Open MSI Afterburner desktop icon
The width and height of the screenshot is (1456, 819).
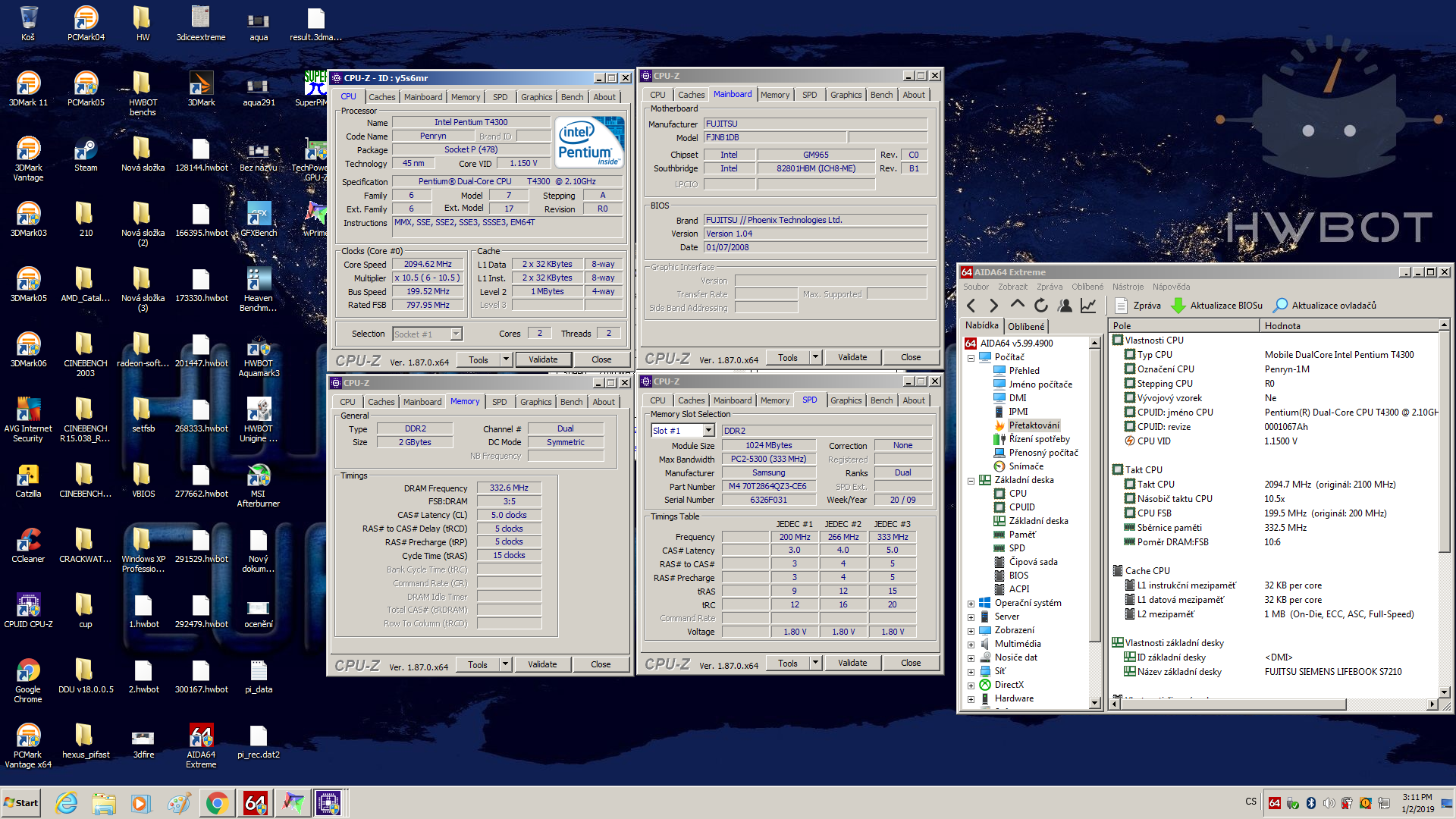coord(259,485)
